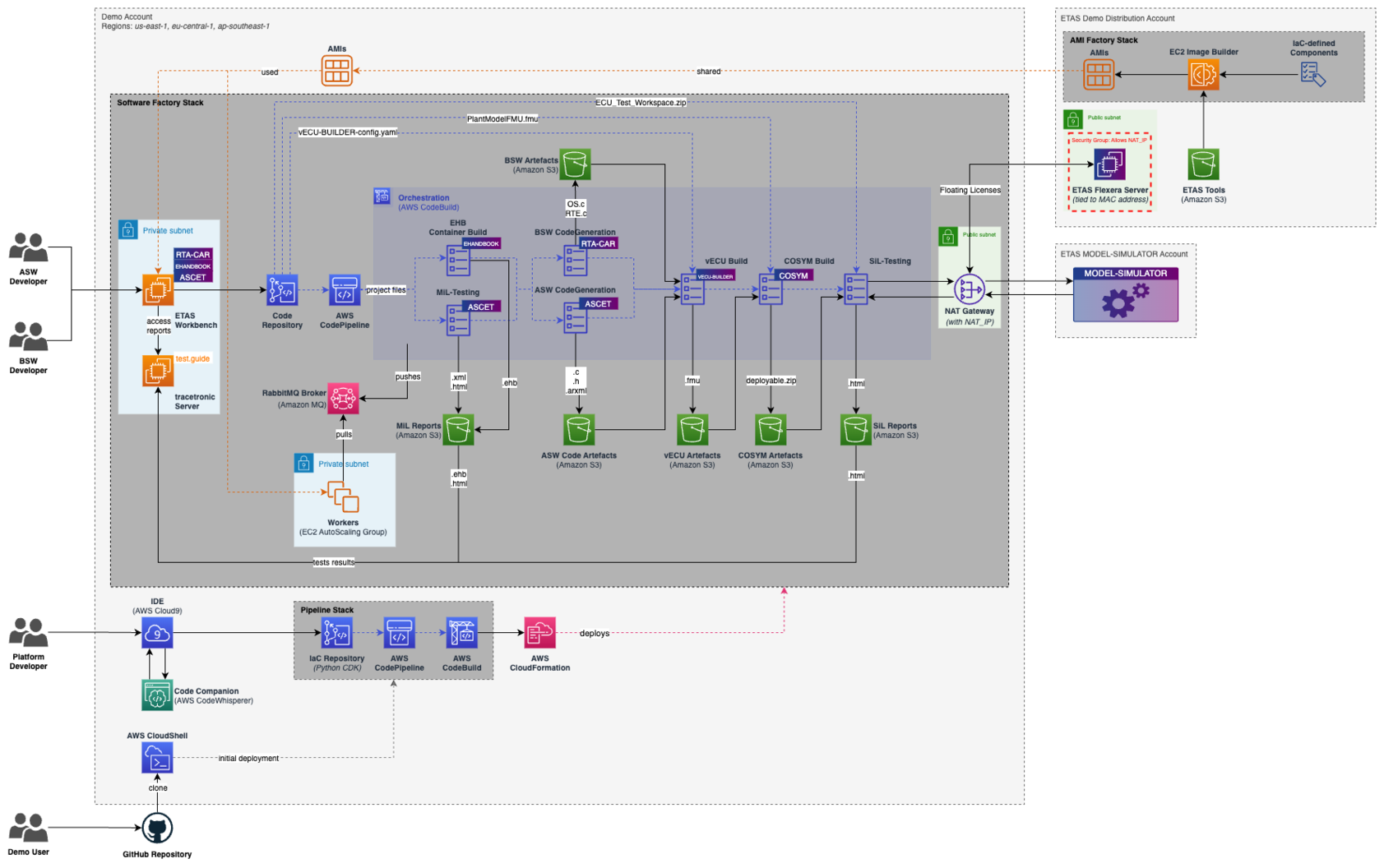Click the Orchestration CodeBuild icon
1384x868 pixels.
[382, 196]
